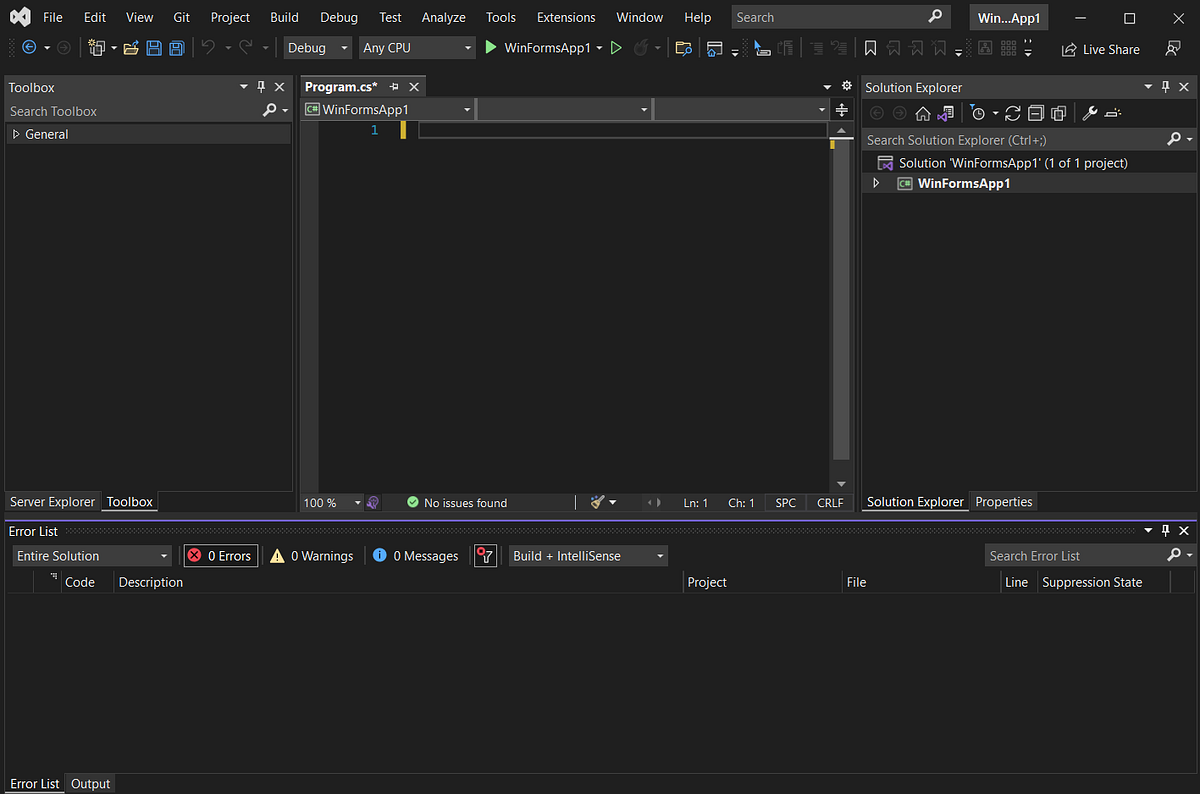This screenshot has height=794, width=1200.
Task: Select the Start Debugging green play icon
Action: (490, 47)
